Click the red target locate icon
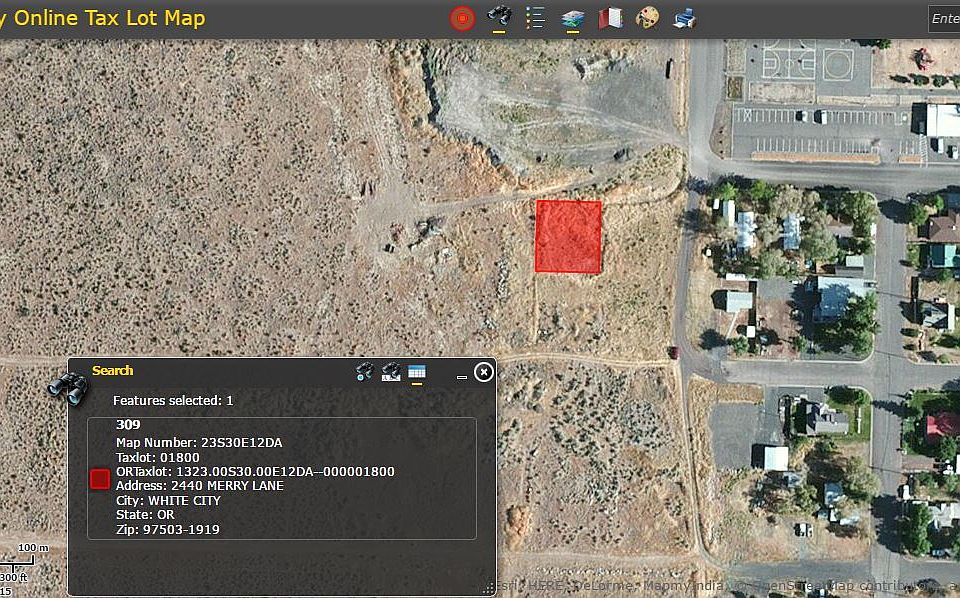This screenshot has height=598, width=960. [462, 19]
